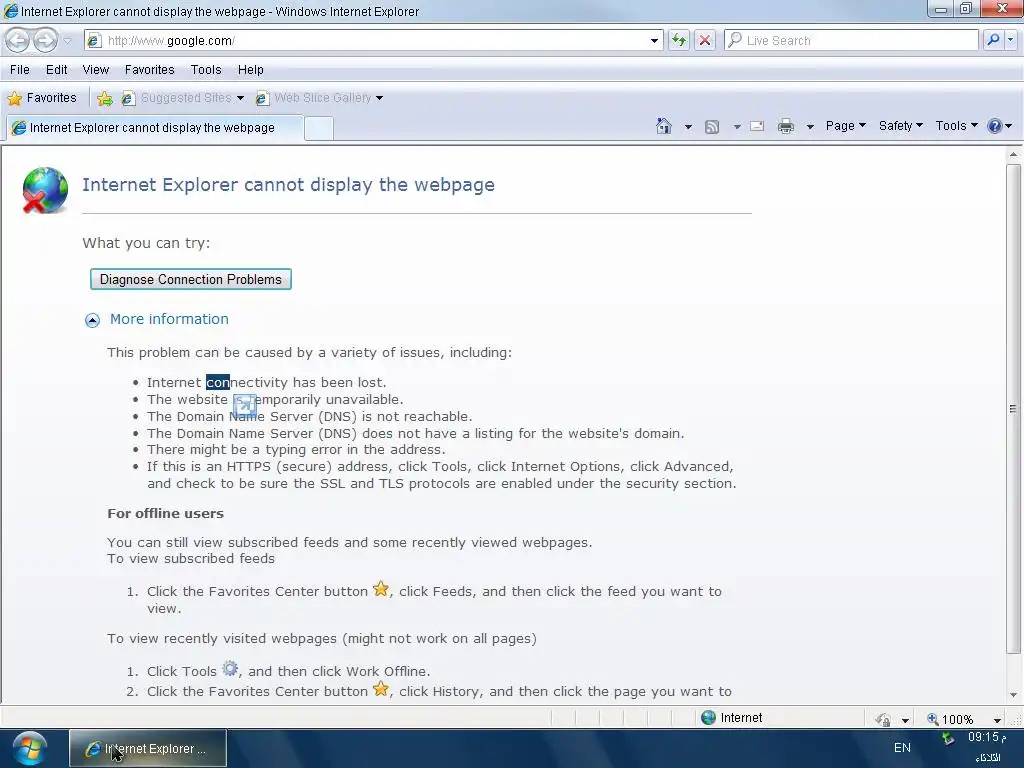Click the Internet Explorer title bar icon
The height and width of the screenshot is (768, 1024).
(10, 11)
